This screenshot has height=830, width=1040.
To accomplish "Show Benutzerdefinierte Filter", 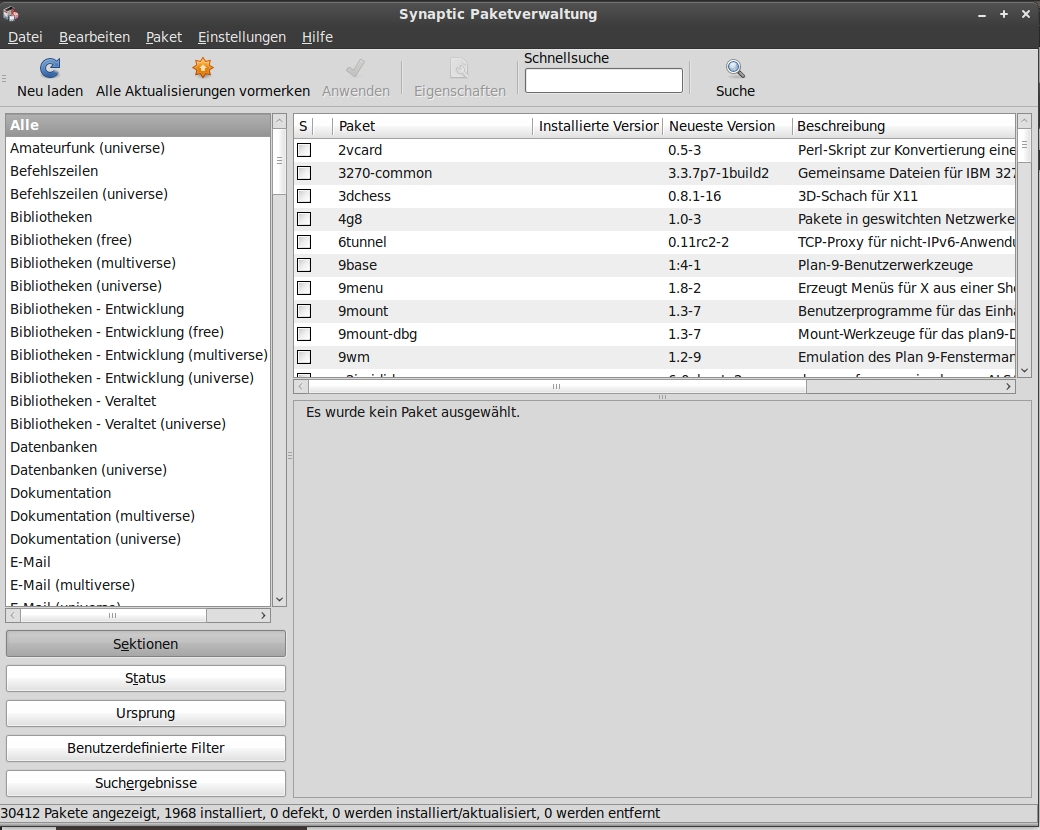I will [x=146, y=748].
